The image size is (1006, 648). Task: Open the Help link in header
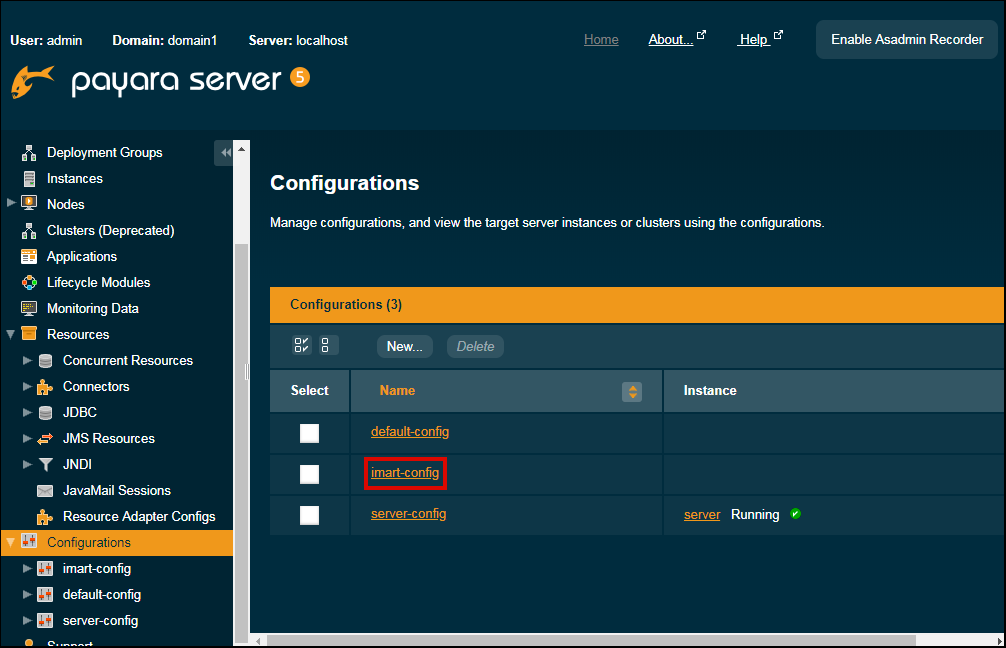(x=754, y=40)
